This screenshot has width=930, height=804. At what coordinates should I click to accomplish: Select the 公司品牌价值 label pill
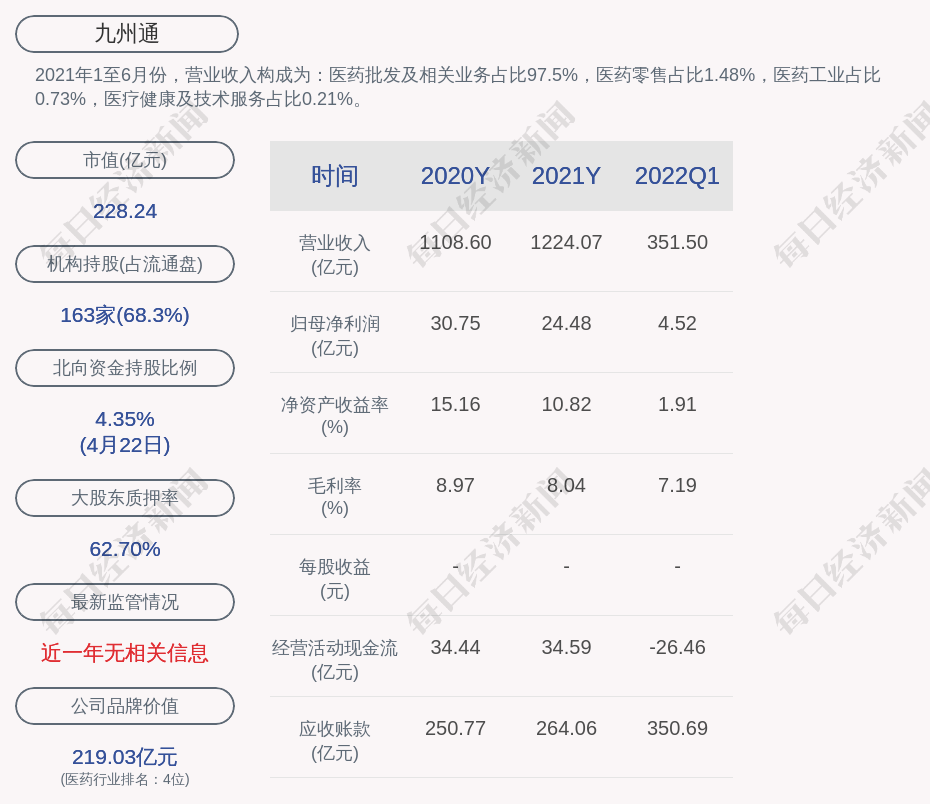click(x=125, y=706)
